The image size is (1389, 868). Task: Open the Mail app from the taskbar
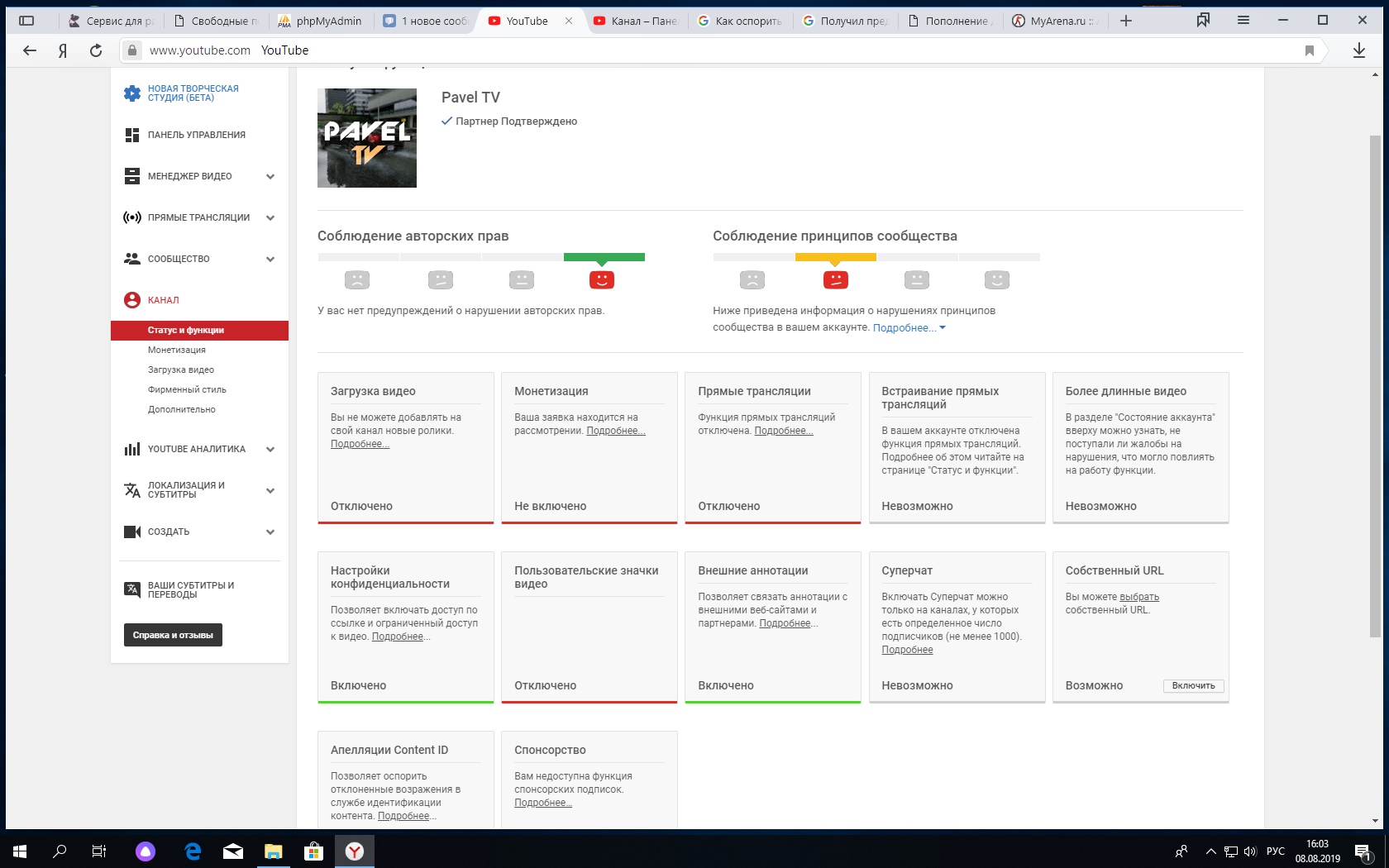pyautogui.click(x=233, y=851)
